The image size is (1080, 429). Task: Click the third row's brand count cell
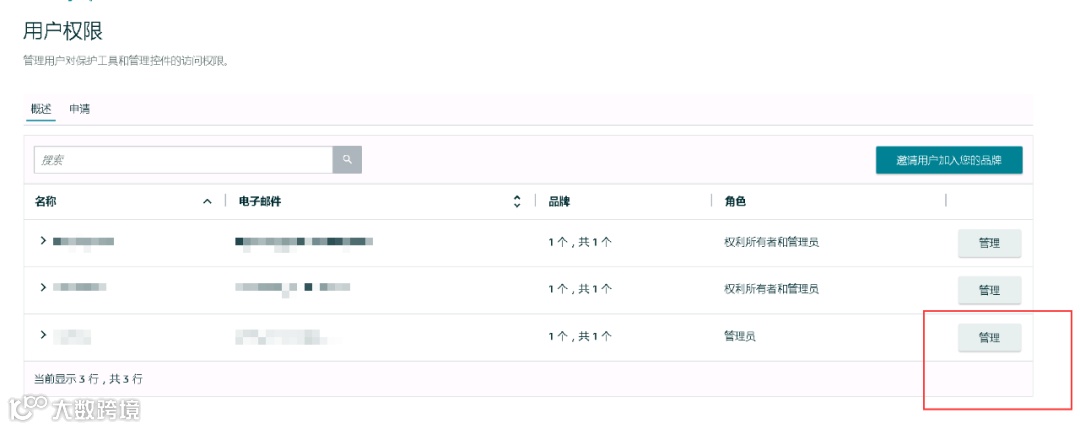580,337
